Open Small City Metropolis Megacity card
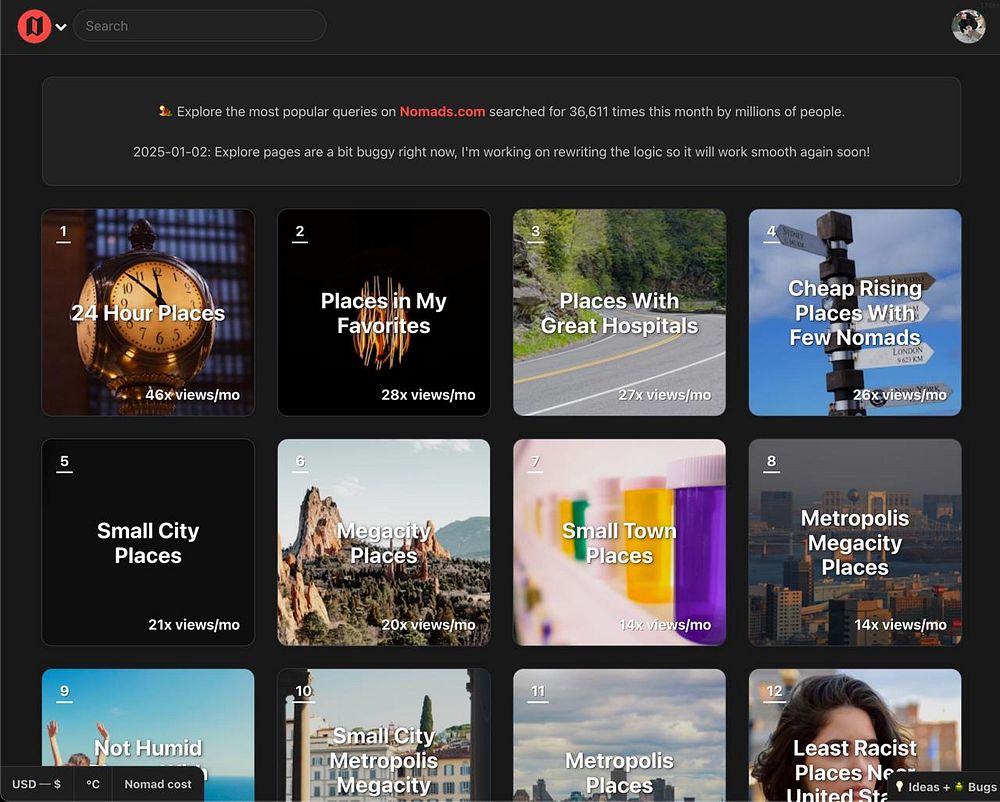1000x802 pixels. tap(384, 735)
